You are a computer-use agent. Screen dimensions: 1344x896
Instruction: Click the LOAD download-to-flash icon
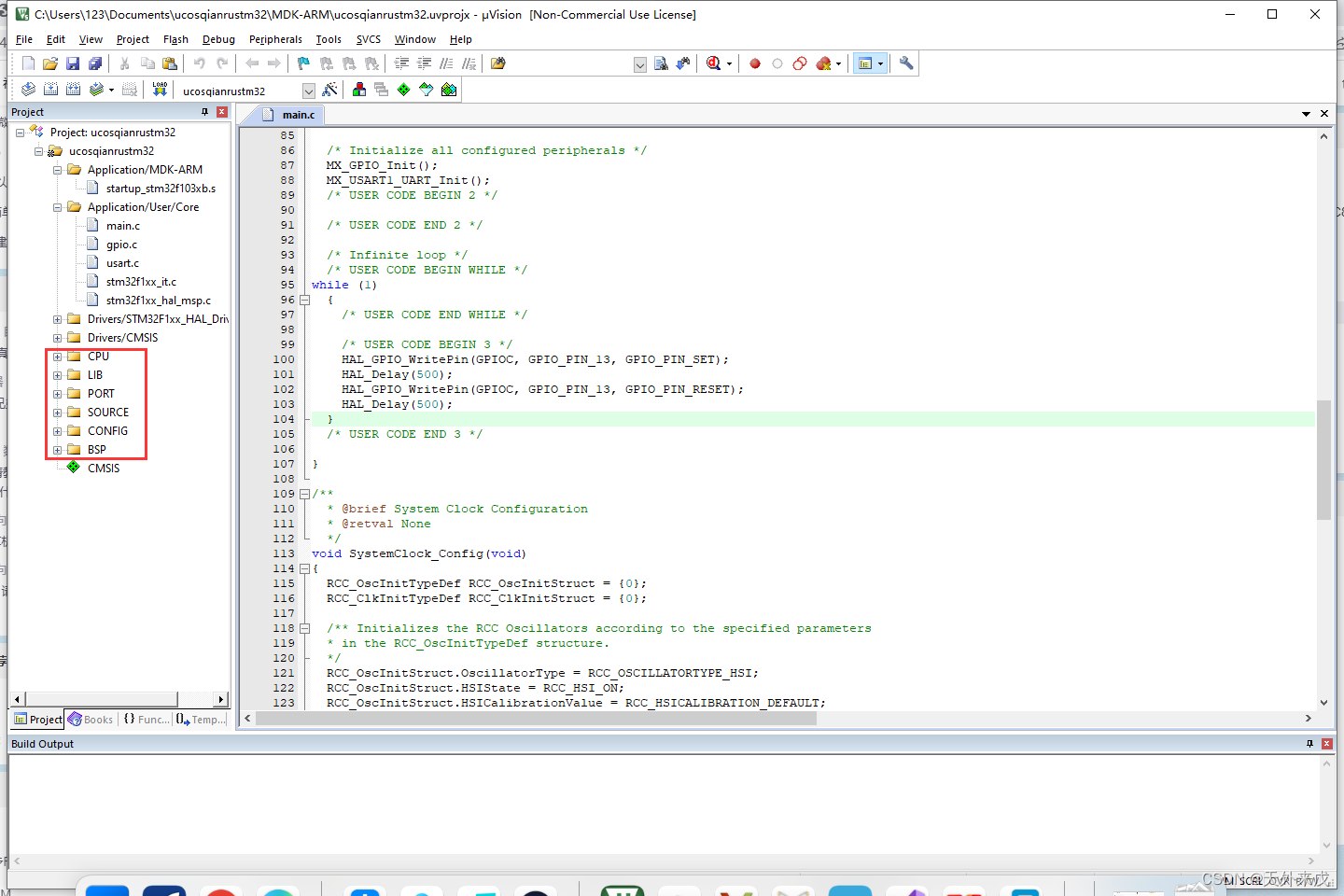coord(160,89)
